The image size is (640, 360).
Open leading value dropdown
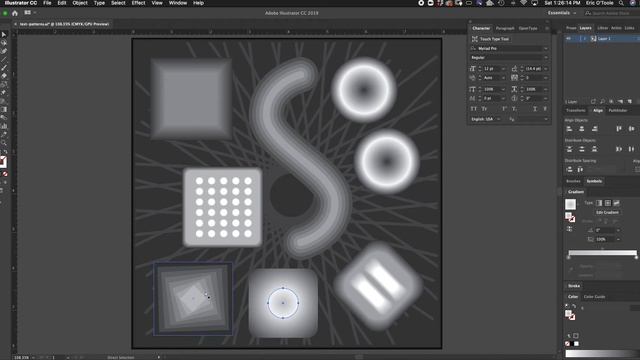tap(546, 69)
